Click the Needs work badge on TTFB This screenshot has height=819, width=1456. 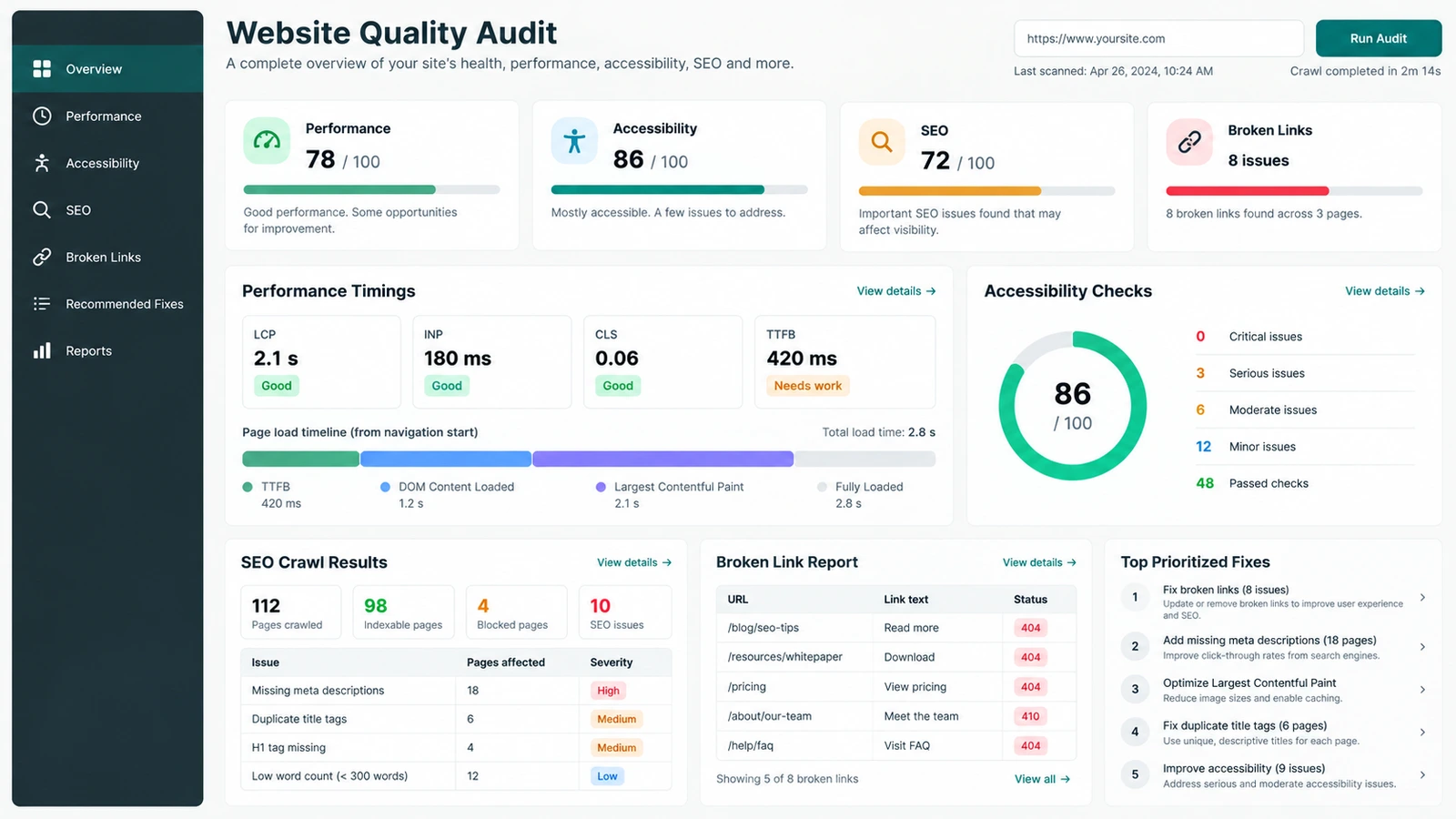[808, 386]
